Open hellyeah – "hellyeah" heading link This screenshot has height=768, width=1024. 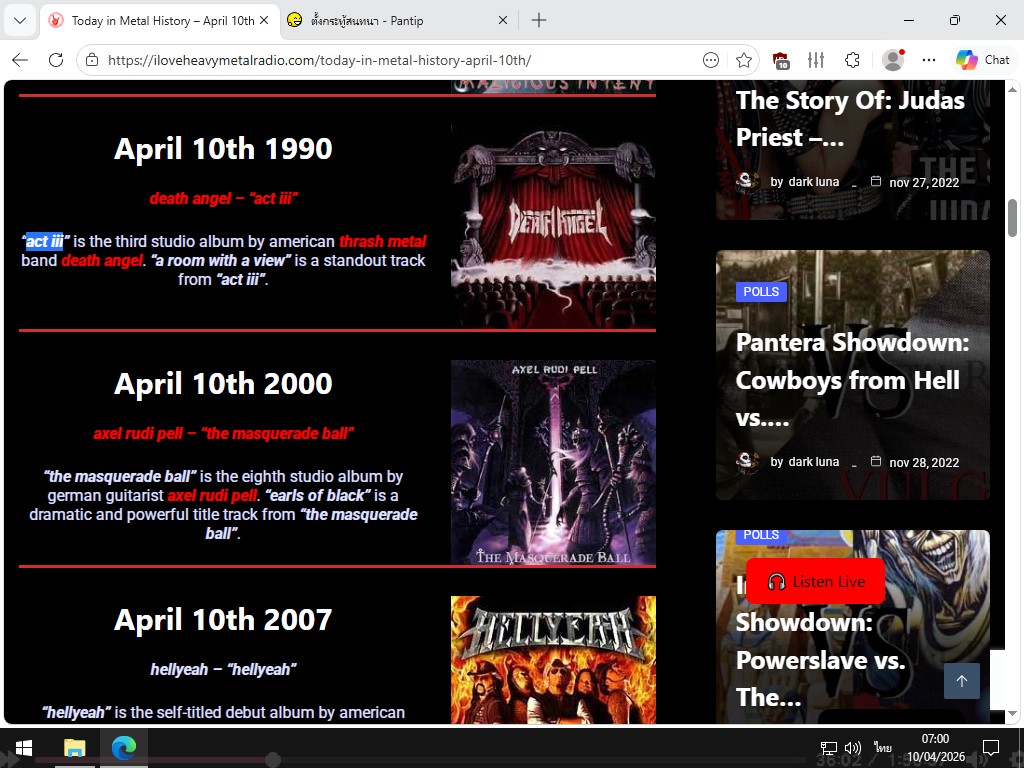(x=223, y=669)
